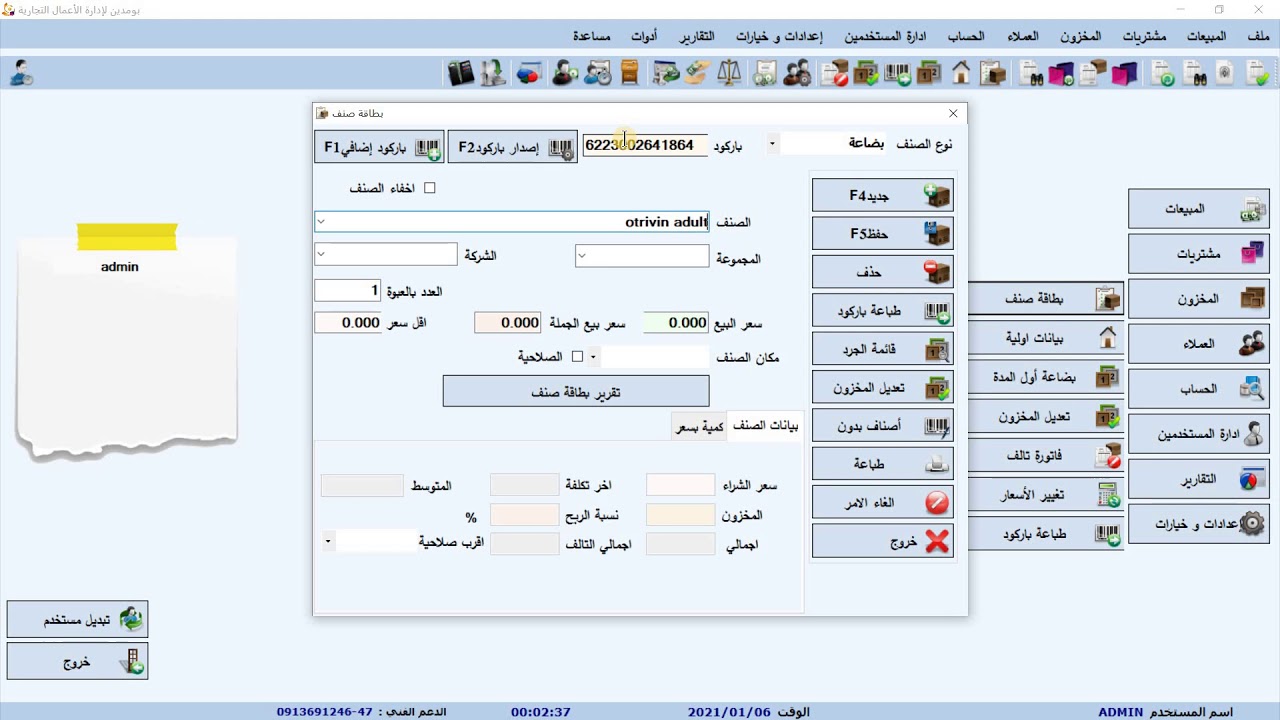Viewport: 1280px width, 720px height.
Task: Open بضاعة أول المدة from stock submenu
Action: point(1046,377)
